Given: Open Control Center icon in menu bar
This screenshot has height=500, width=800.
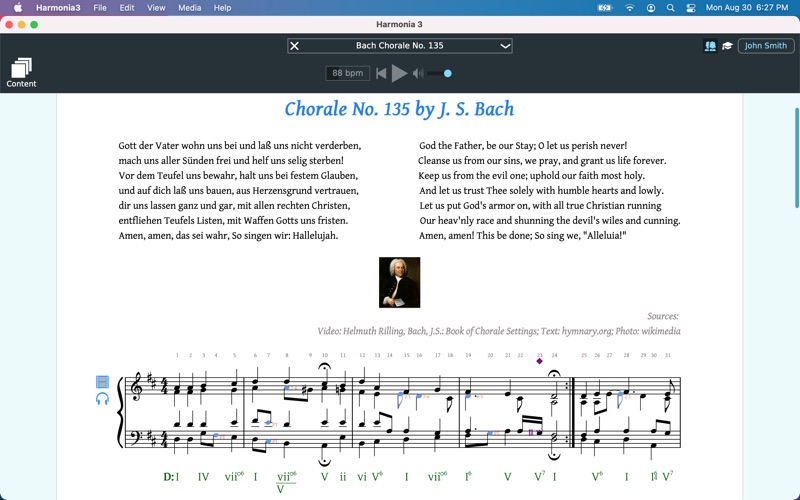Looking at the screenshot, I should (691, 8).
